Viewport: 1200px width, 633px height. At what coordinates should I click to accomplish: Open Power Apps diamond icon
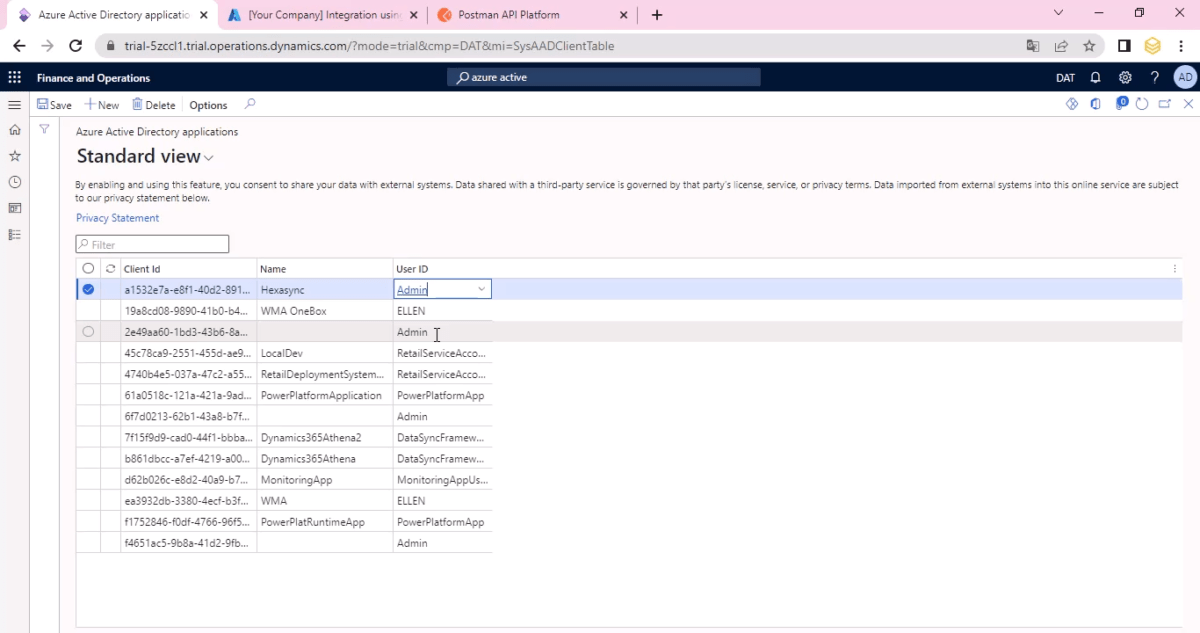pyautogui.click(x=1072, y=104)
